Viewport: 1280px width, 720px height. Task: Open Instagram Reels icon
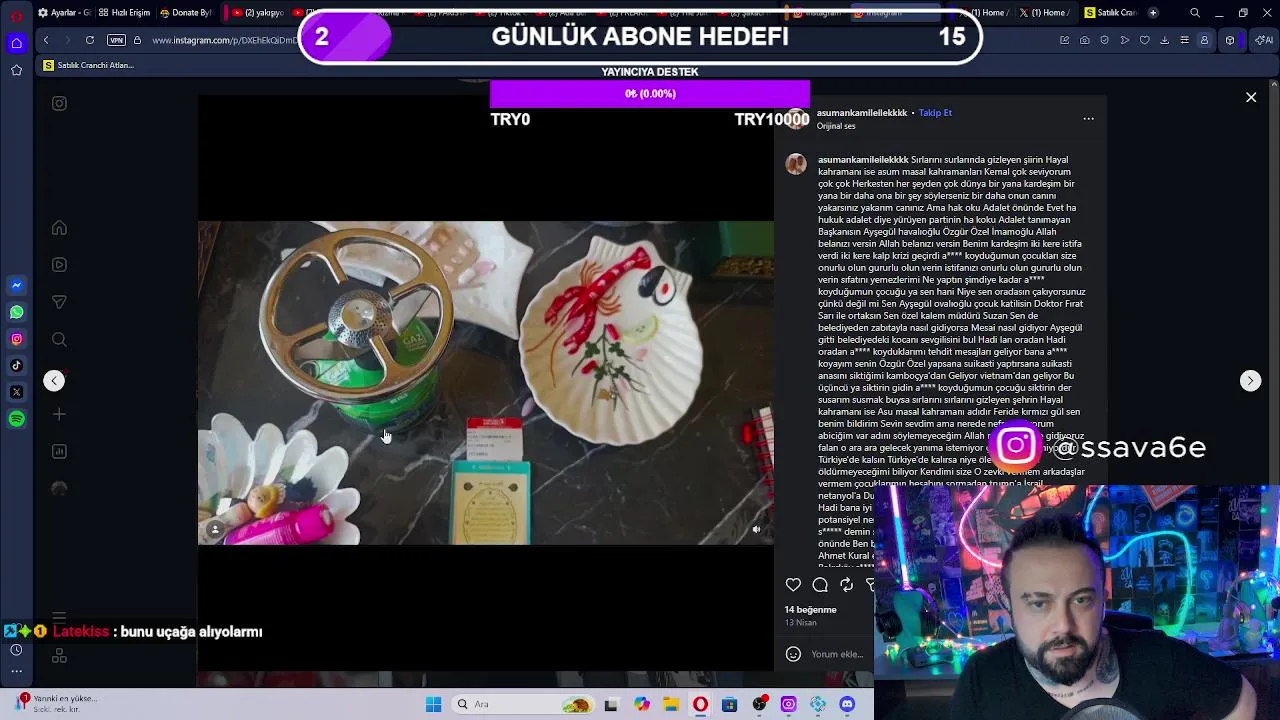(x=59, y=265)
